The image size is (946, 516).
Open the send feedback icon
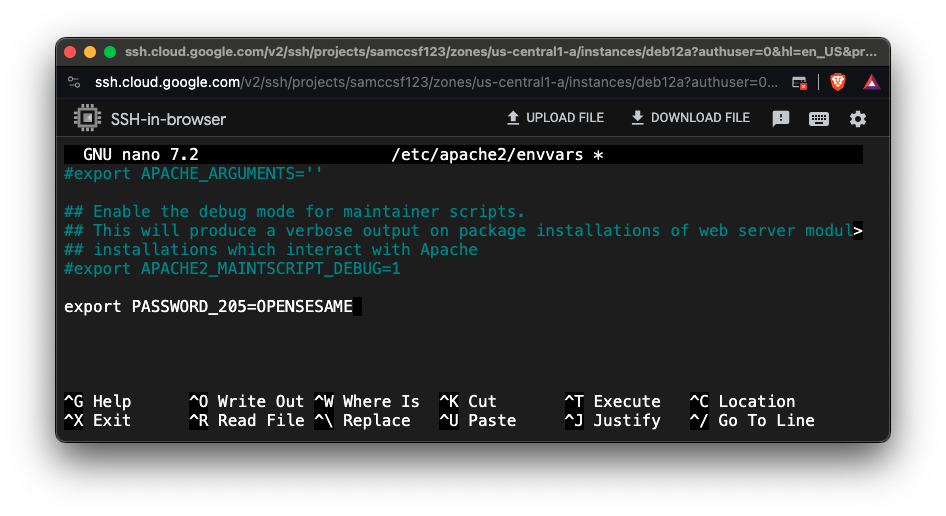pyautogui.click(x=781, y=119)
